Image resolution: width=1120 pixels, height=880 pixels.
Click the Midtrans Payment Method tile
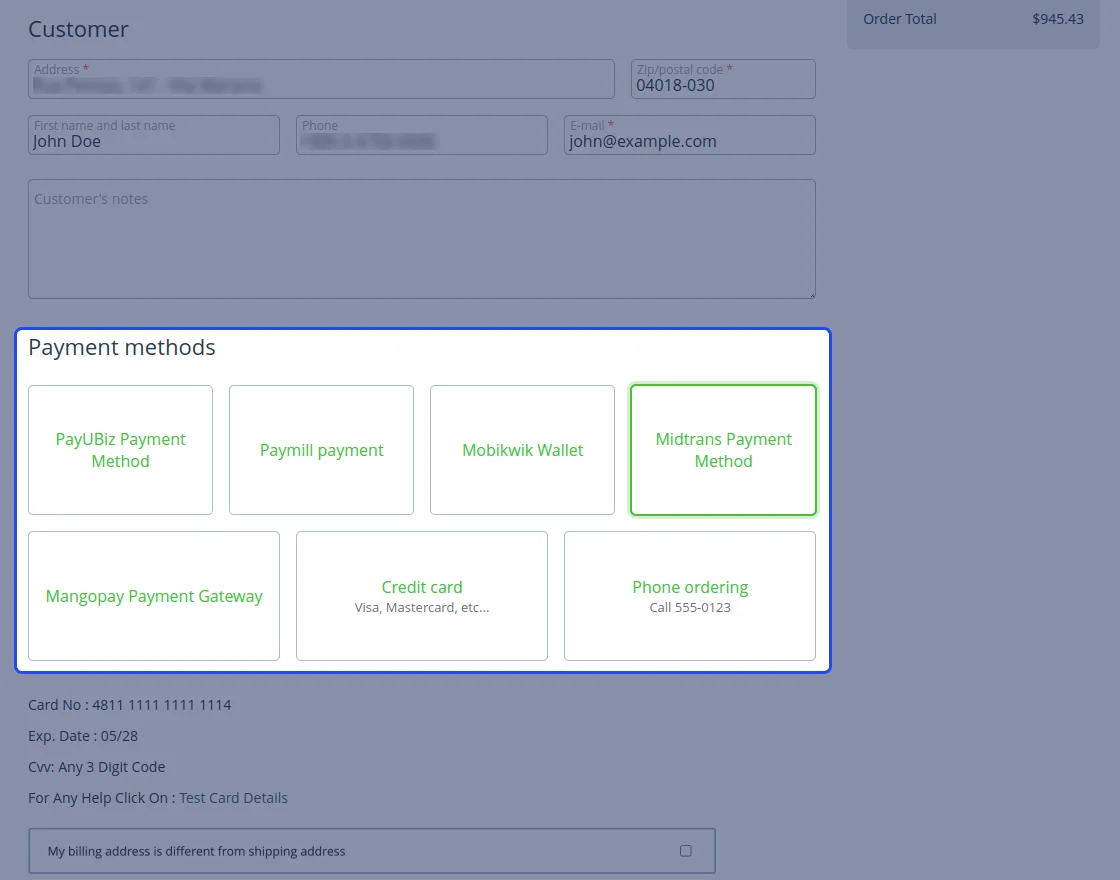coord(723,450)
